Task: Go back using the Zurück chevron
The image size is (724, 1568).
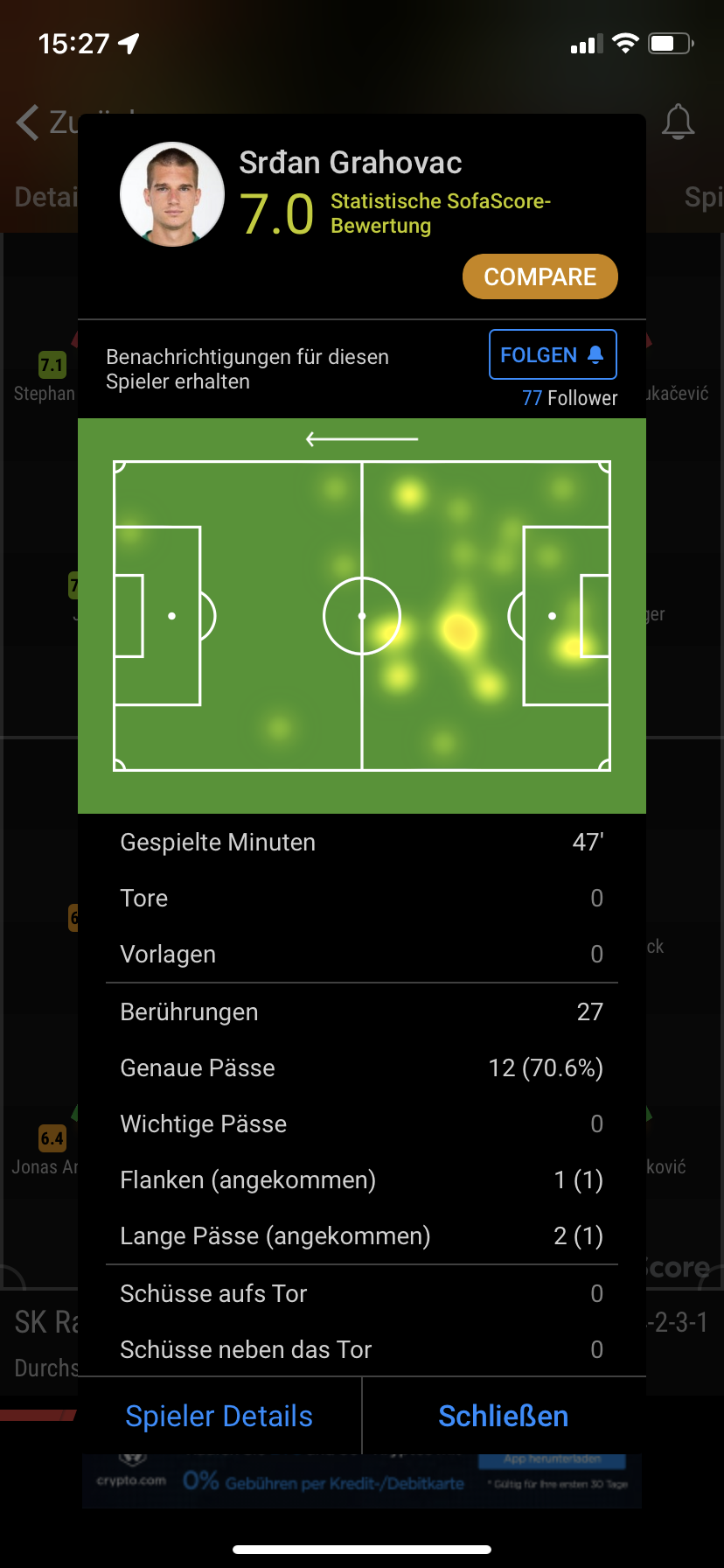Action: point(28,122)
